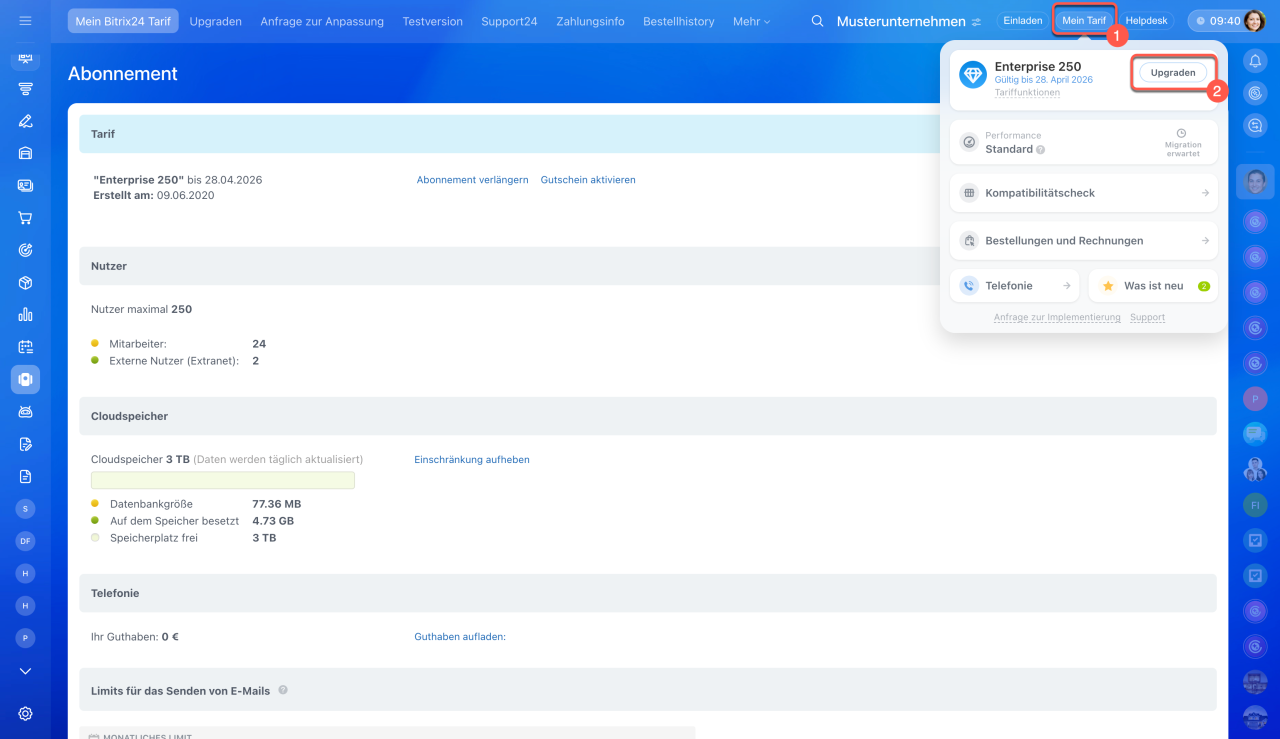Expand the Mehr dropdown menu

751,21
